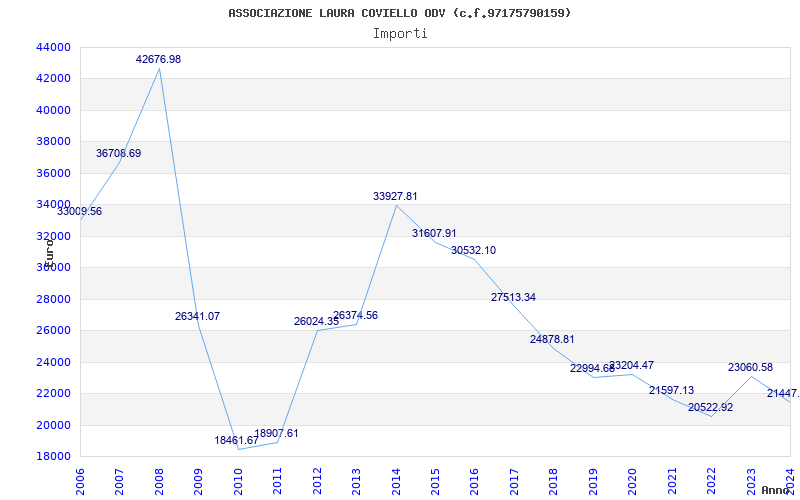800x500 pixels.
Task: Click the y-axis value 38000
Action: point(53,142)
